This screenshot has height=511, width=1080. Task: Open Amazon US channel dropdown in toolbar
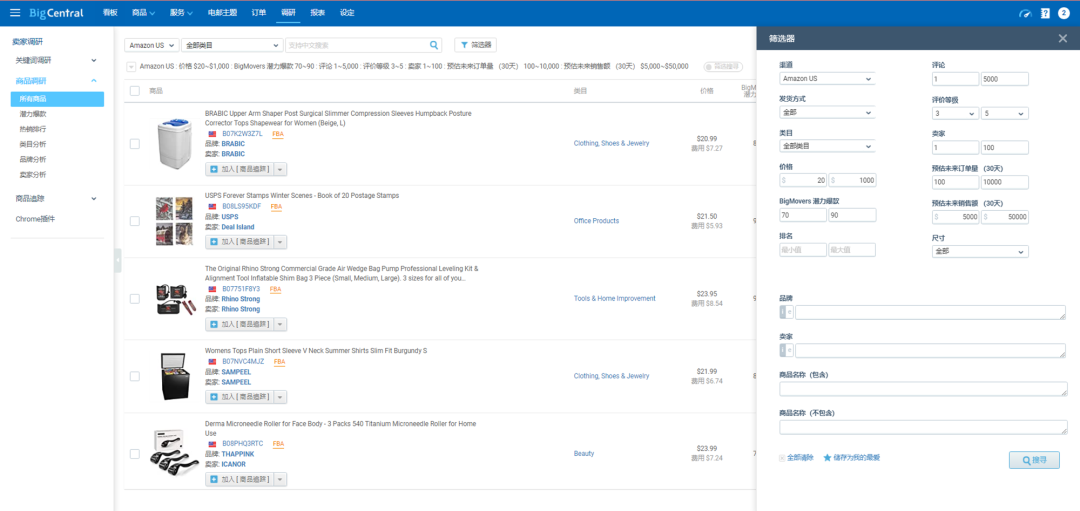click(152, 45)
